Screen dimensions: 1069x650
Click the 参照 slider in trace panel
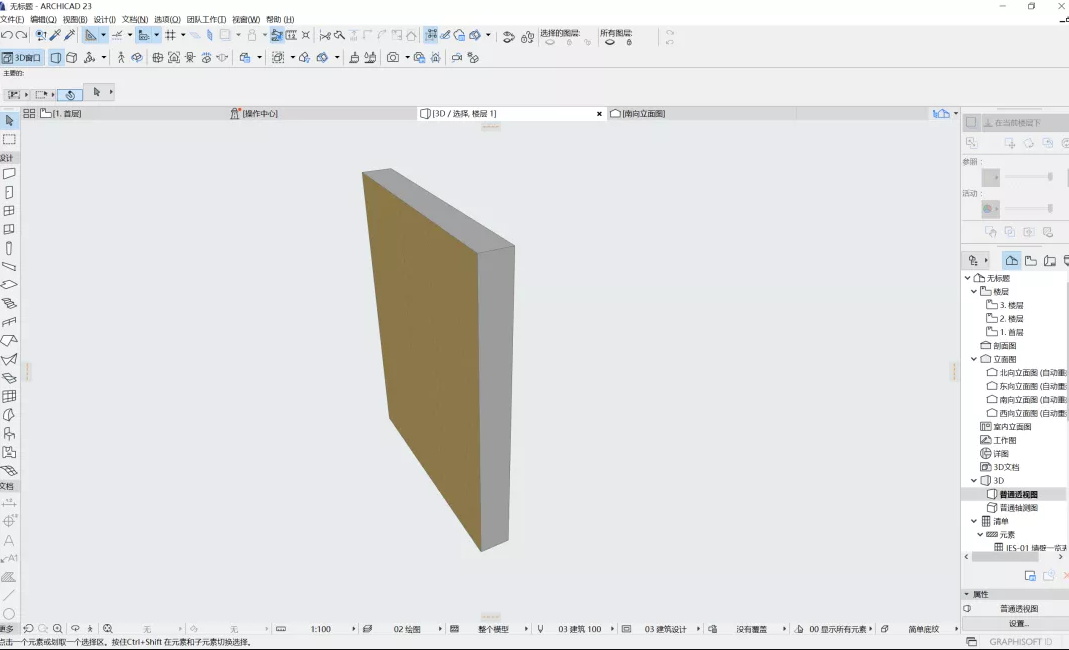pyautogui.click(x=1028, y=177)
